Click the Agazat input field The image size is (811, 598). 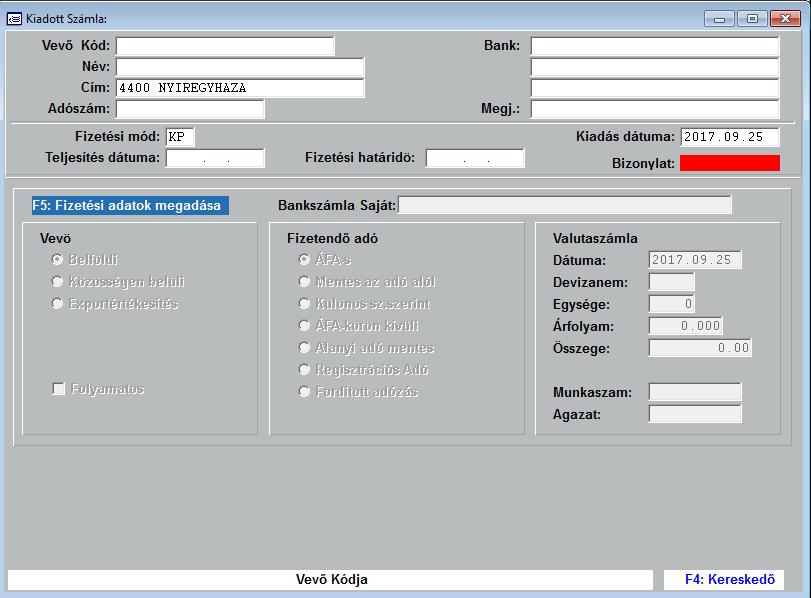tap(695, 414)
